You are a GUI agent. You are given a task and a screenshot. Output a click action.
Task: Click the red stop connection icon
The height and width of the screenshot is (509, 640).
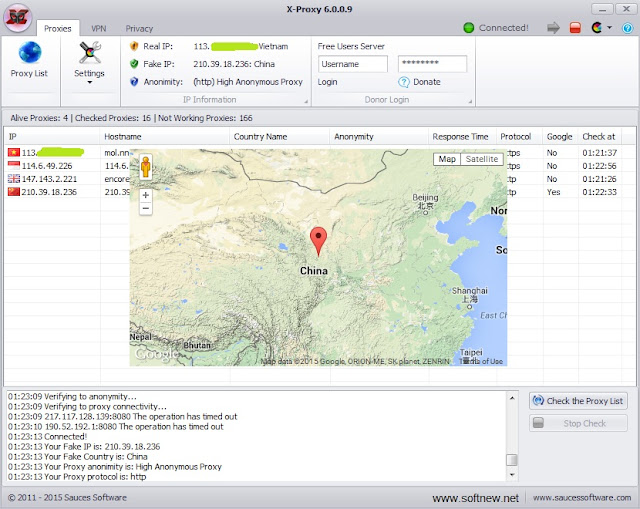click(x=575, y=28)
